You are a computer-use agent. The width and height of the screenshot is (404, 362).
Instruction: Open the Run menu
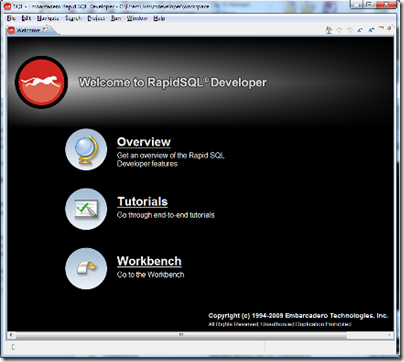(116, 18)
